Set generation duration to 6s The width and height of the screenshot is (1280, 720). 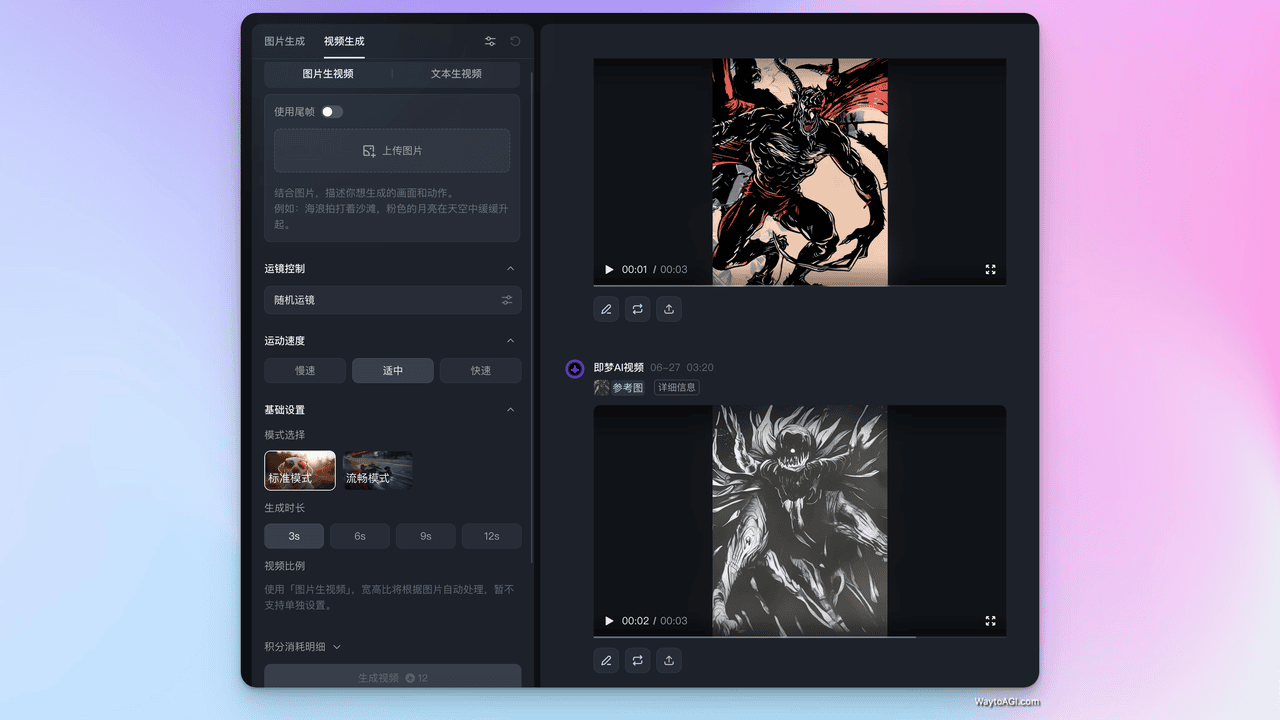pos(360,536)
